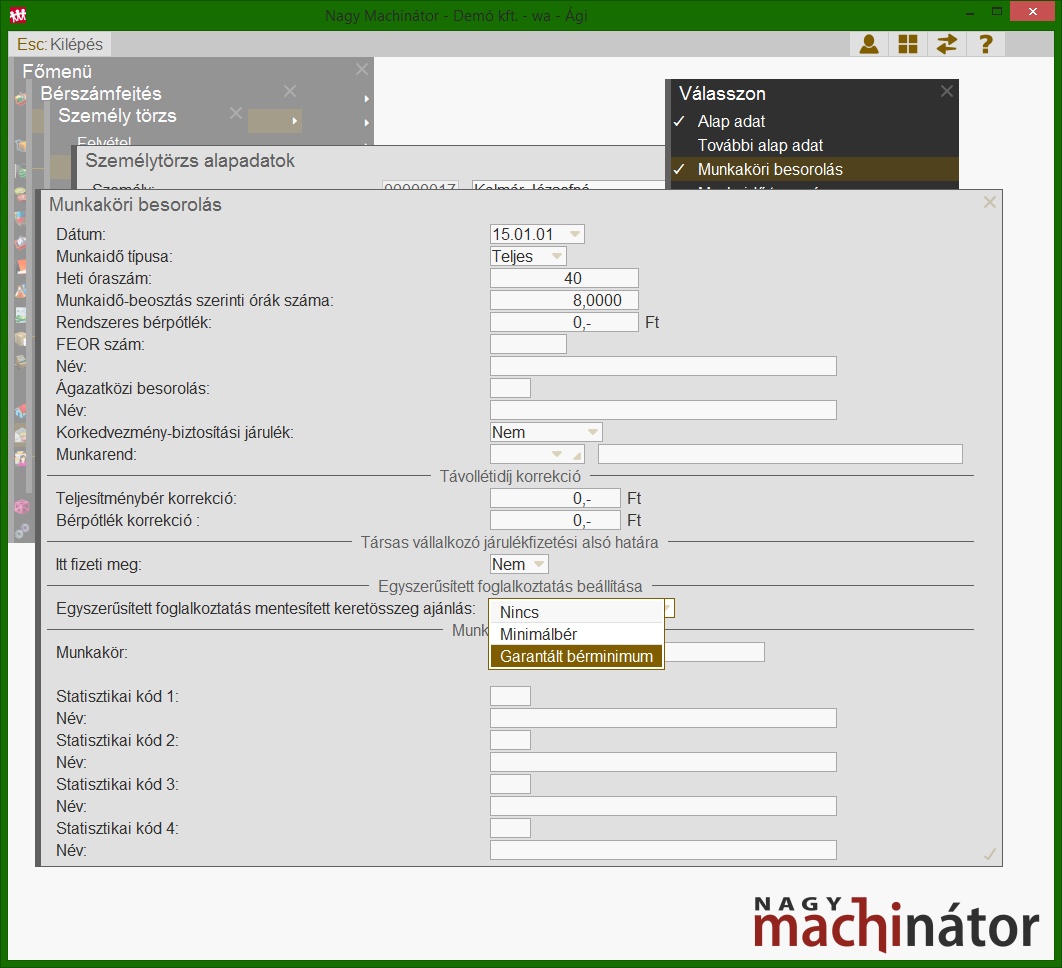Click the swap arrows icon in toolbar
Viewport: 1062px width, 968px height.
[946, 44]
